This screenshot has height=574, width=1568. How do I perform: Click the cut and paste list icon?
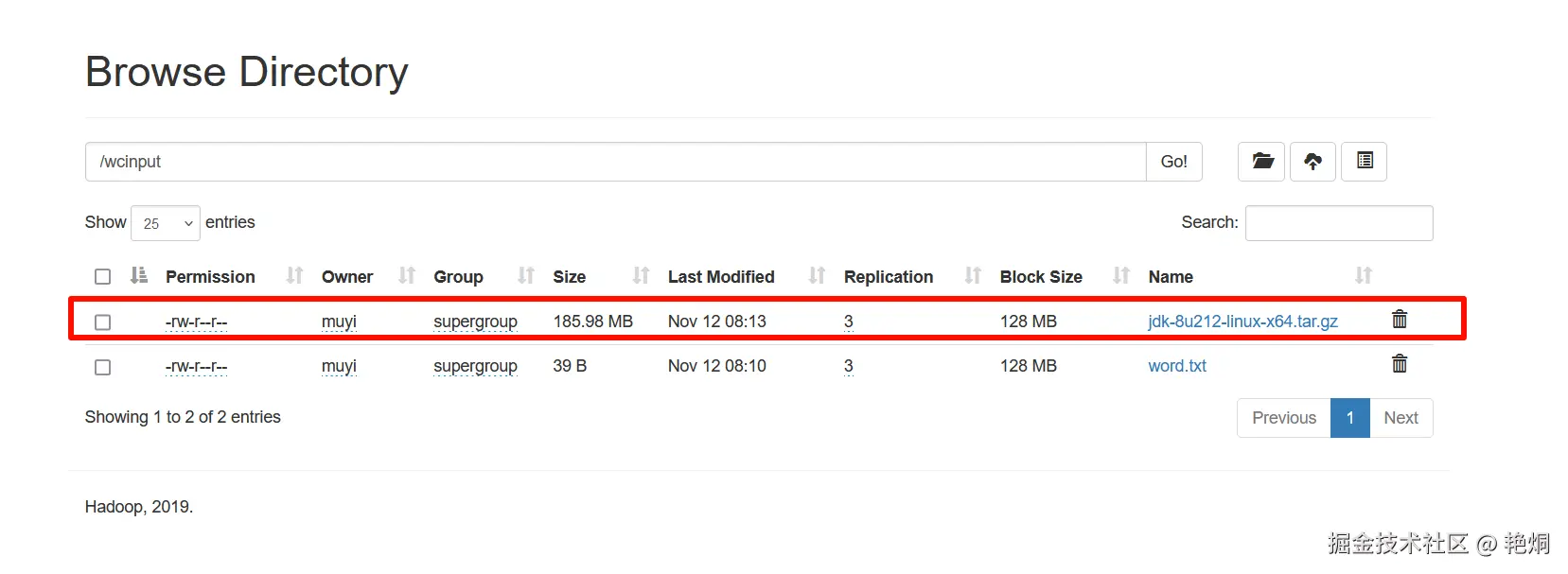(x=1364, y=162)
